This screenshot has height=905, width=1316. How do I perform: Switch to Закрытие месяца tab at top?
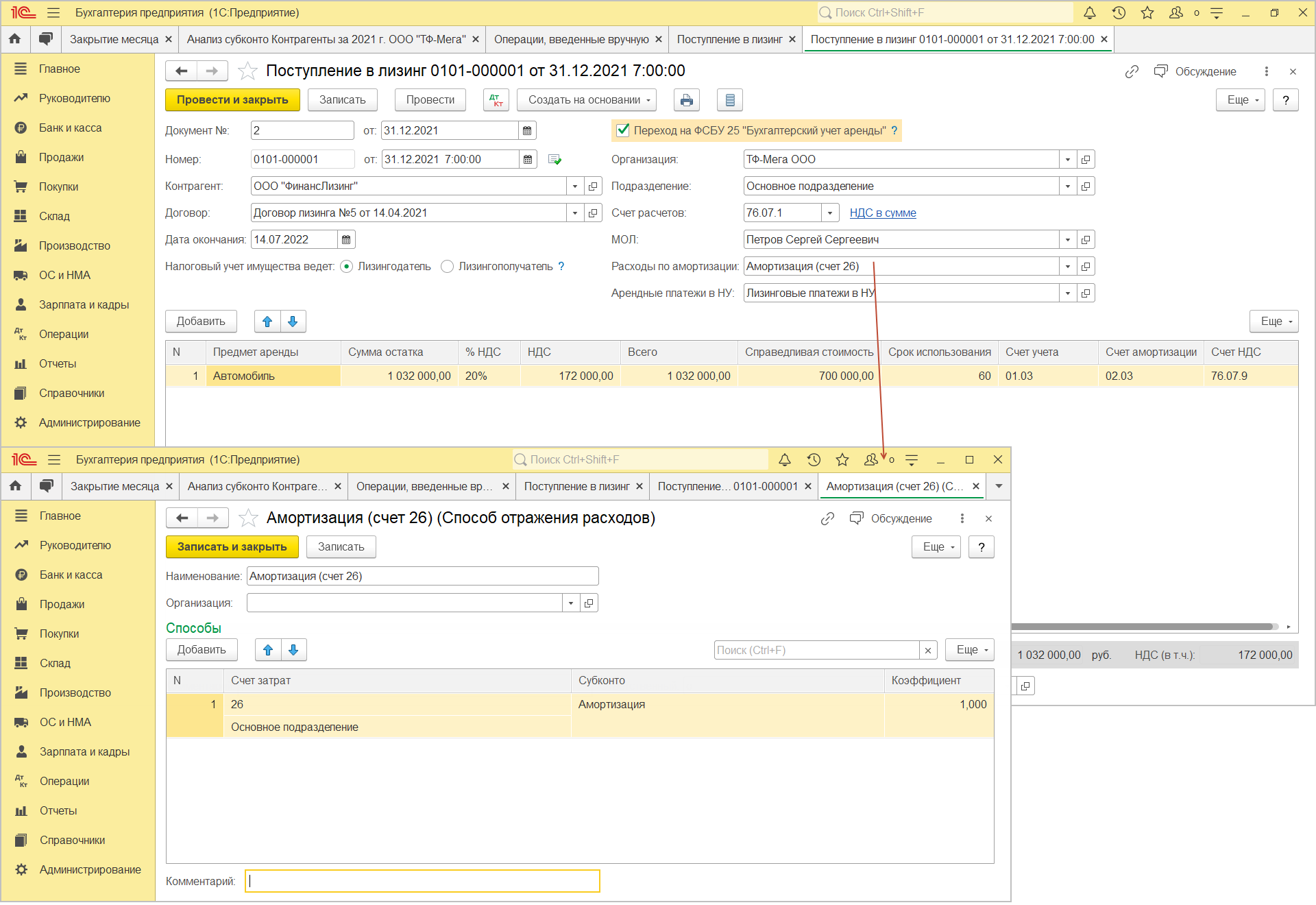coord(114,39)
